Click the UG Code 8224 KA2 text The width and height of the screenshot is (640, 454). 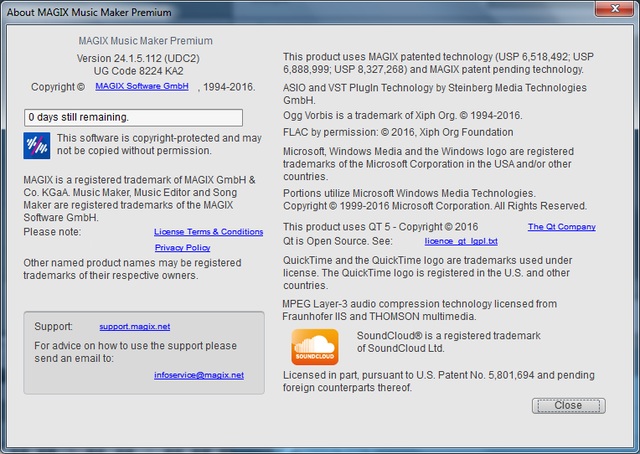click(145, 73)
